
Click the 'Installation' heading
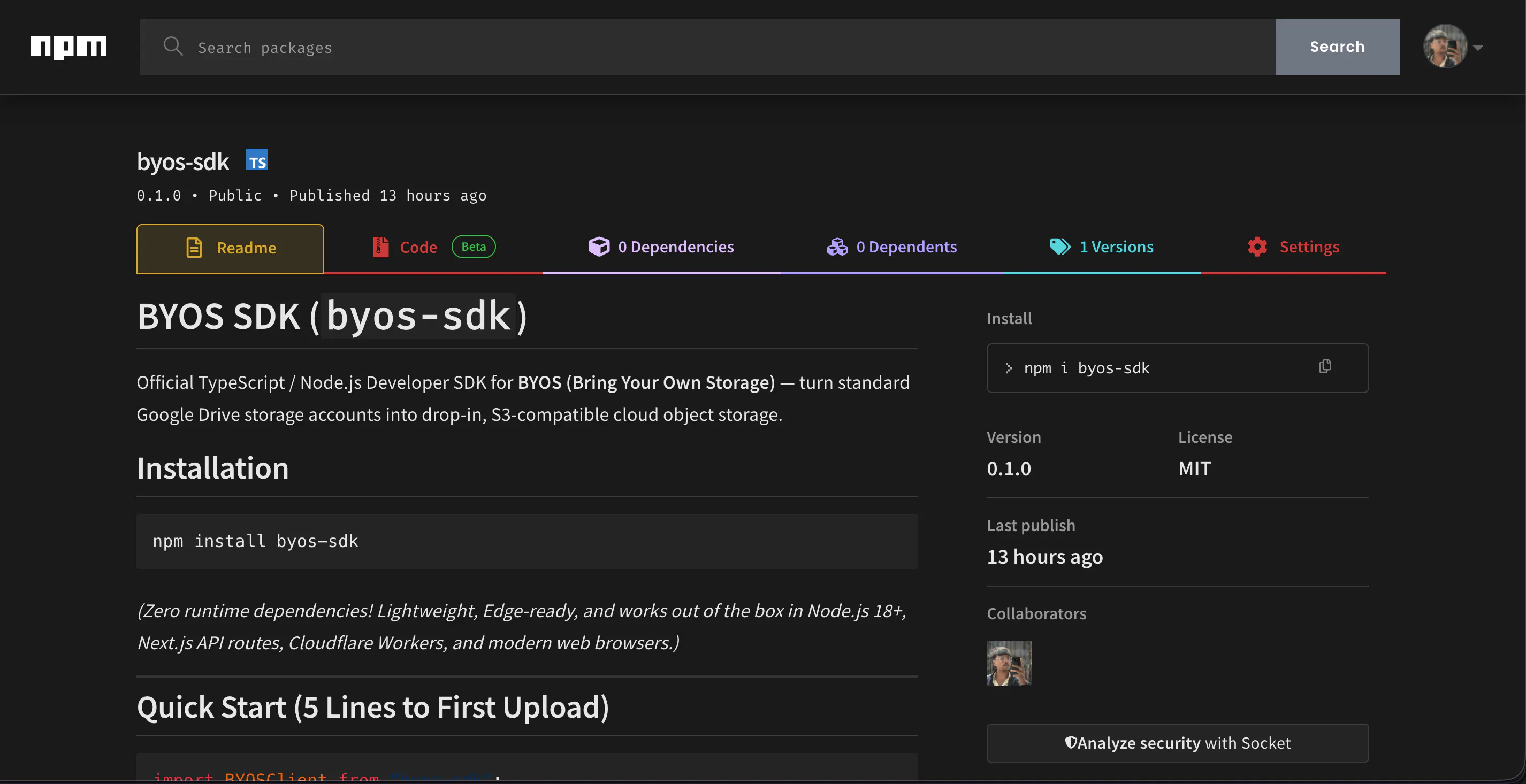212,468
